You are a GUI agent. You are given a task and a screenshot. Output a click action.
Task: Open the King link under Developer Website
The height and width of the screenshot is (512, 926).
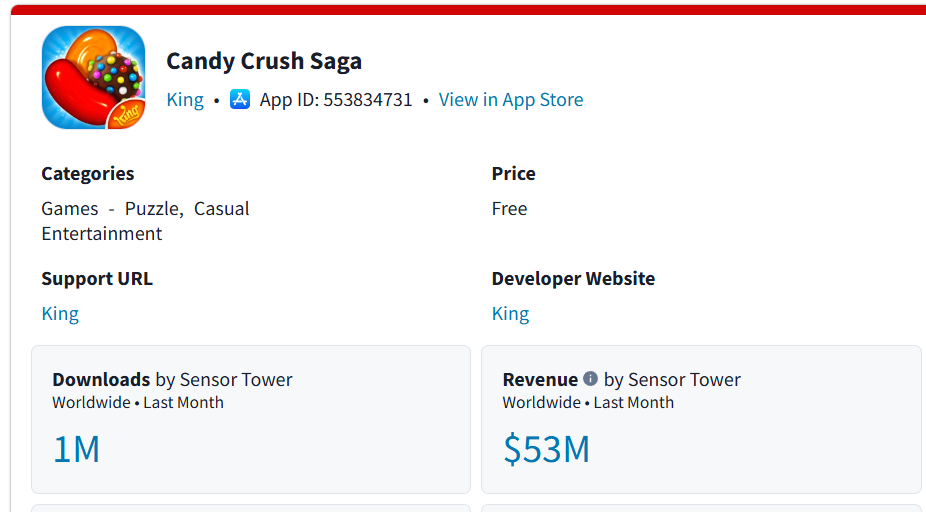point(510,313)
